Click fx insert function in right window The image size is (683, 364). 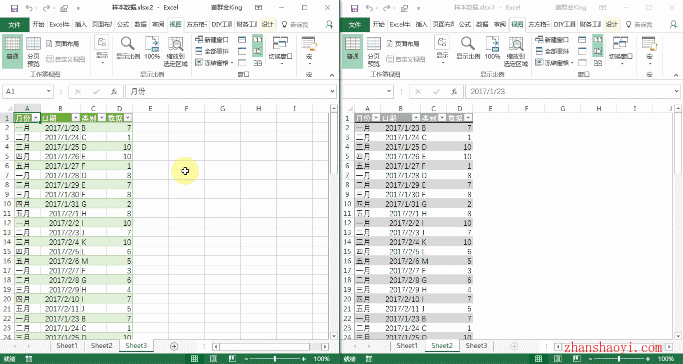(454, 91)
